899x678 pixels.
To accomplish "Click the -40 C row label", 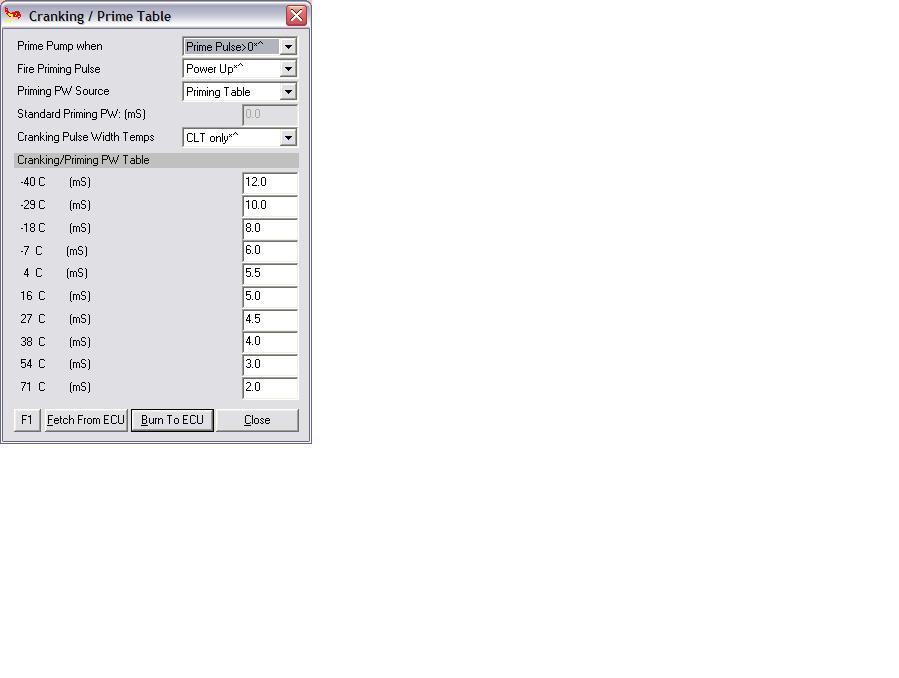I will [55, 182].
